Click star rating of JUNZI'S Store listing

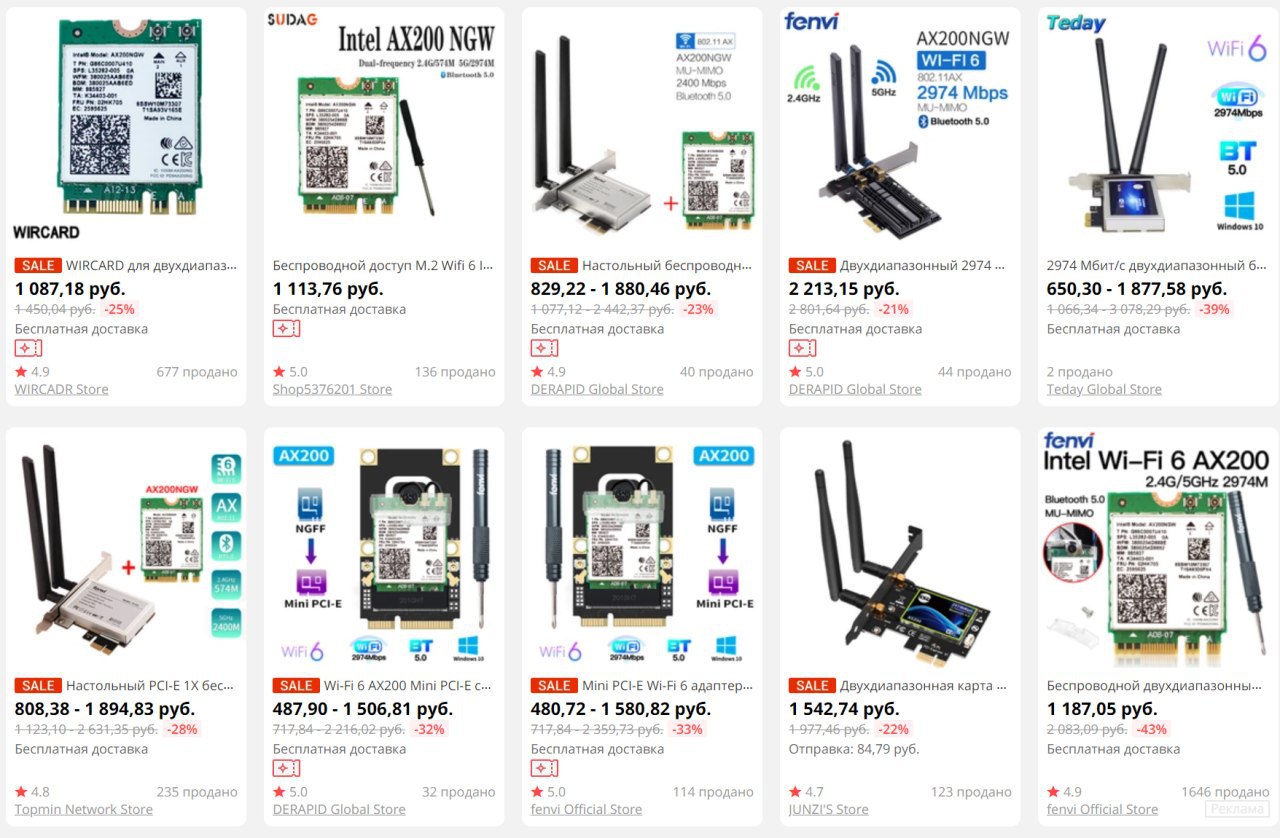tap(806, 792)
